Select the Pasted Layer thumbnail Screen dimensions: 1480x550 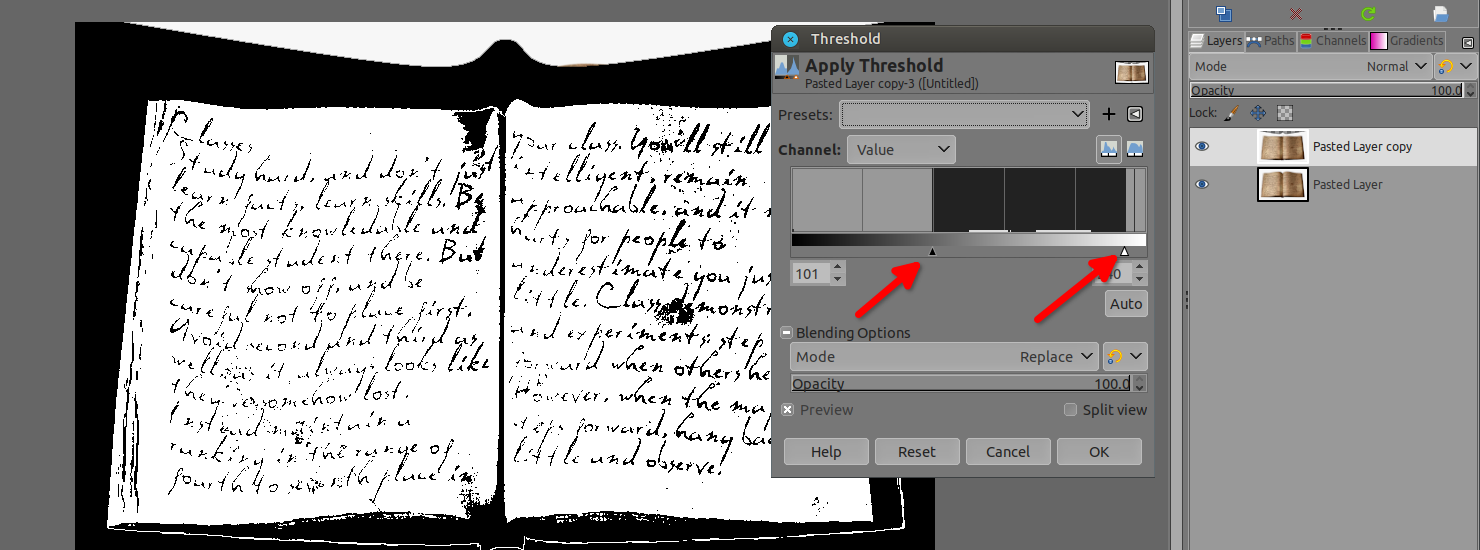click(x=1282, y=185)
